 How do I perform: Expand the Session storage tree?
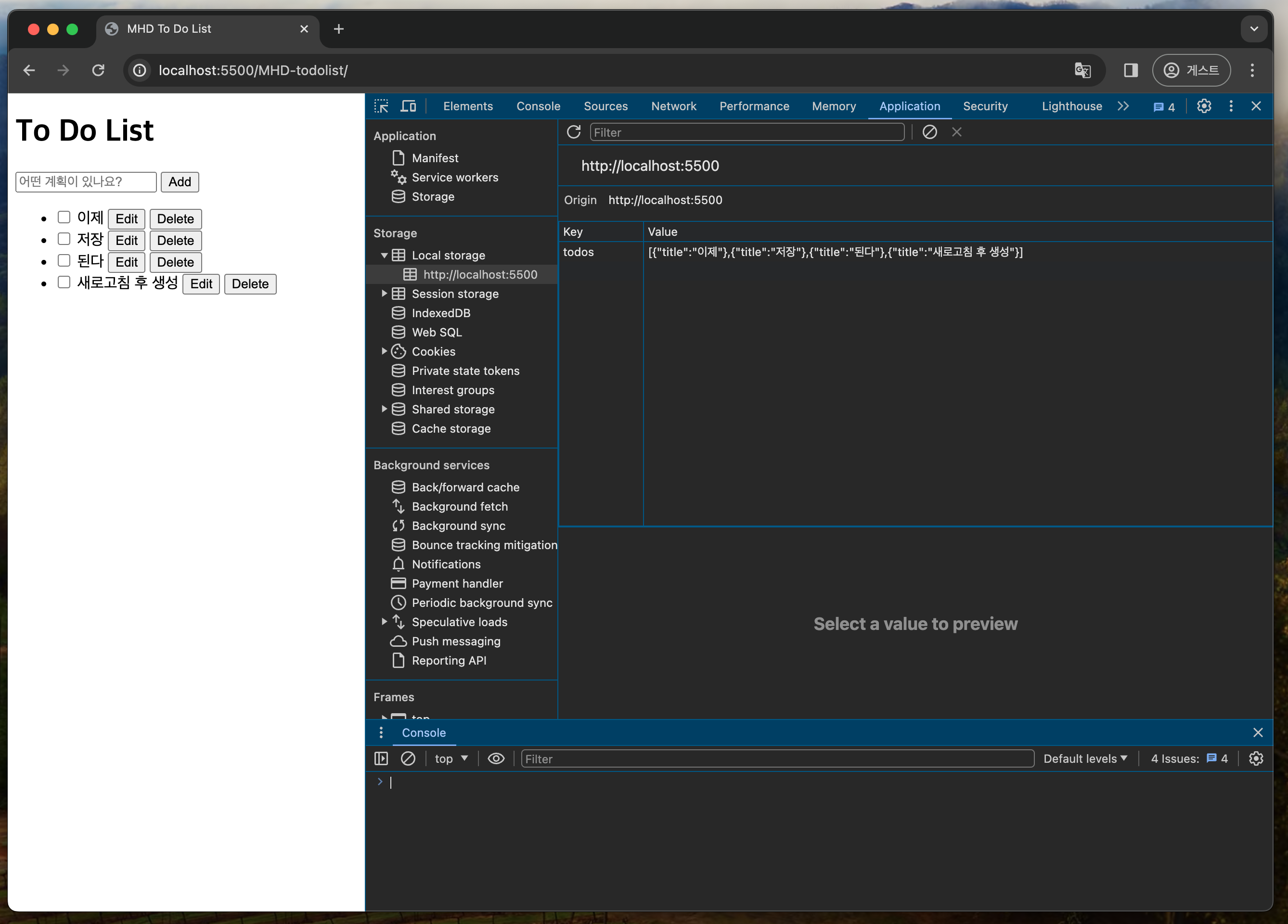385,294
